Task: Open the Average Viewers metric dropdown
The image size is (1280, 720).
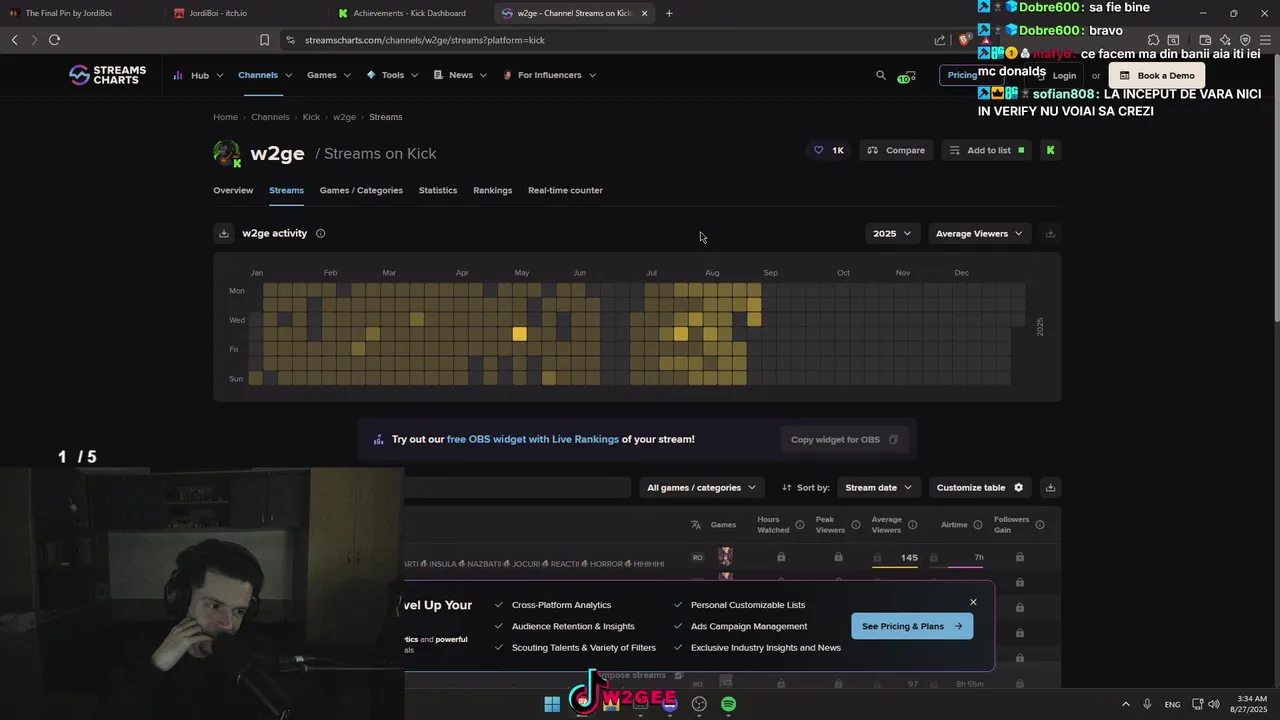Action: (x=979, y=233)
